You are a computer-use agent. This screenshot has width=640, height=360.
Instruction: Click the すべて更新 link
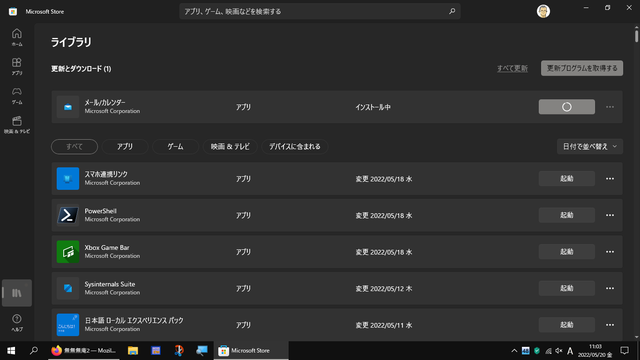pyautogui.click(x=512, y=68)
